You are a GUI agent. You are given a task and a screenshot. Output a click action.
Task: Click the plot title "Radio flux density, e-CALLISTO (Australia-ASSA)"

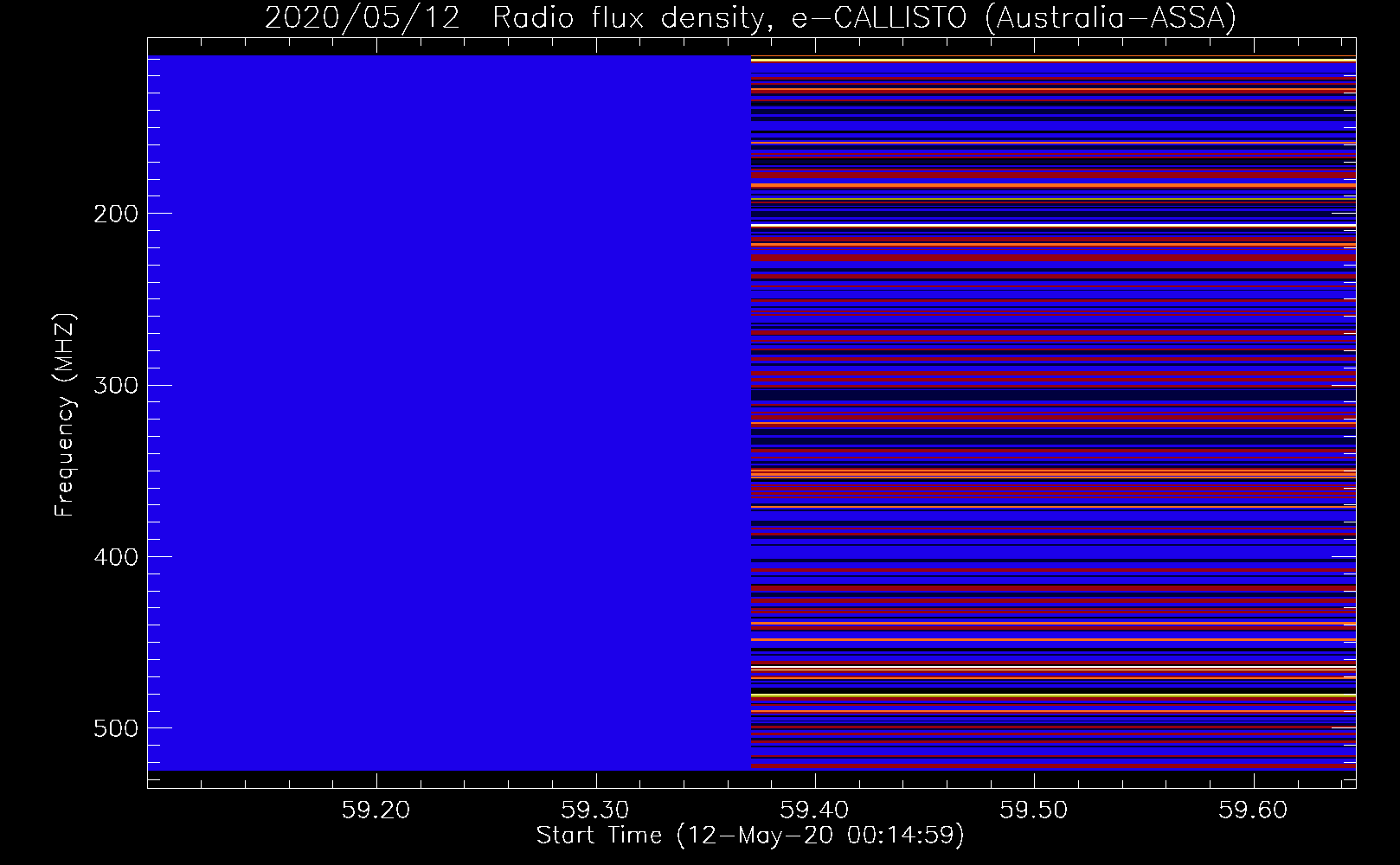point(864,18)
